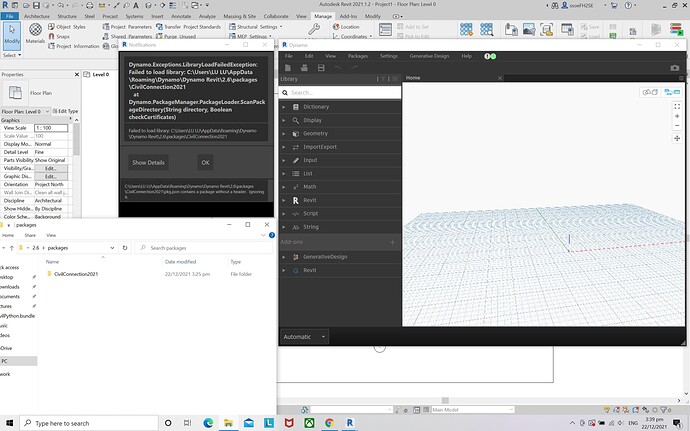Expand the String library category
Viewport: 690px width, 431px height.
[340, 227]
